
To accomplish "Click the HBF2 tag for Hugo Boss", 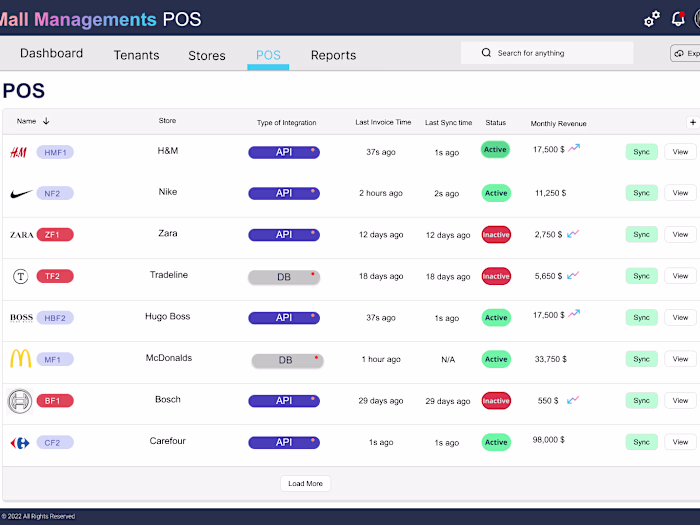I will tap(55, 318).
